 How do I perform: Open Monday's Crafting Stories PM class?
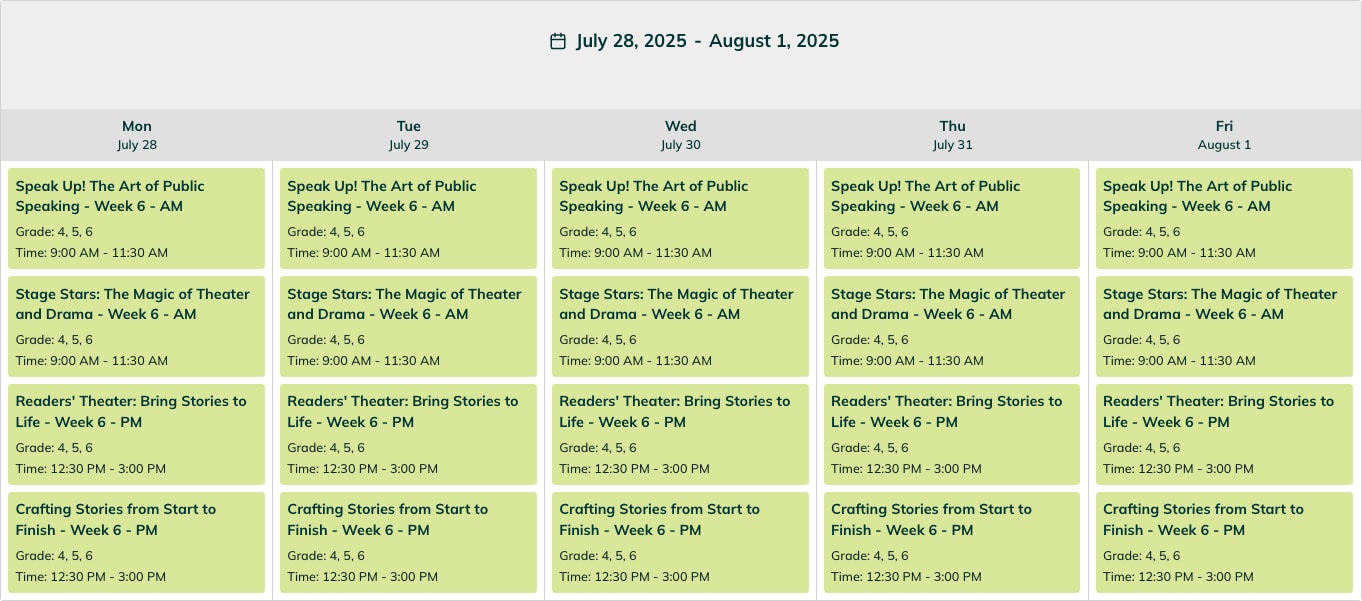(x=136, y=542)
